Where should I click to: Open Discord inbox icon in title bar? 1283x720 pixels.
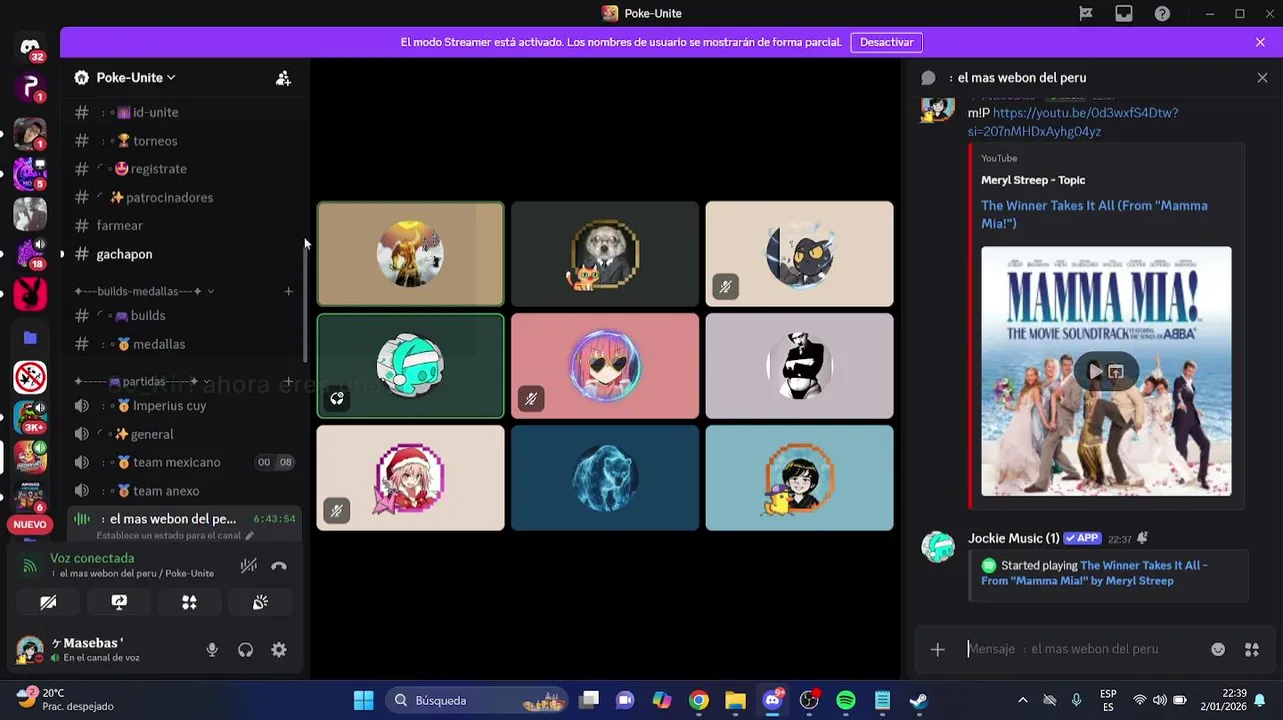(1124, 13)
